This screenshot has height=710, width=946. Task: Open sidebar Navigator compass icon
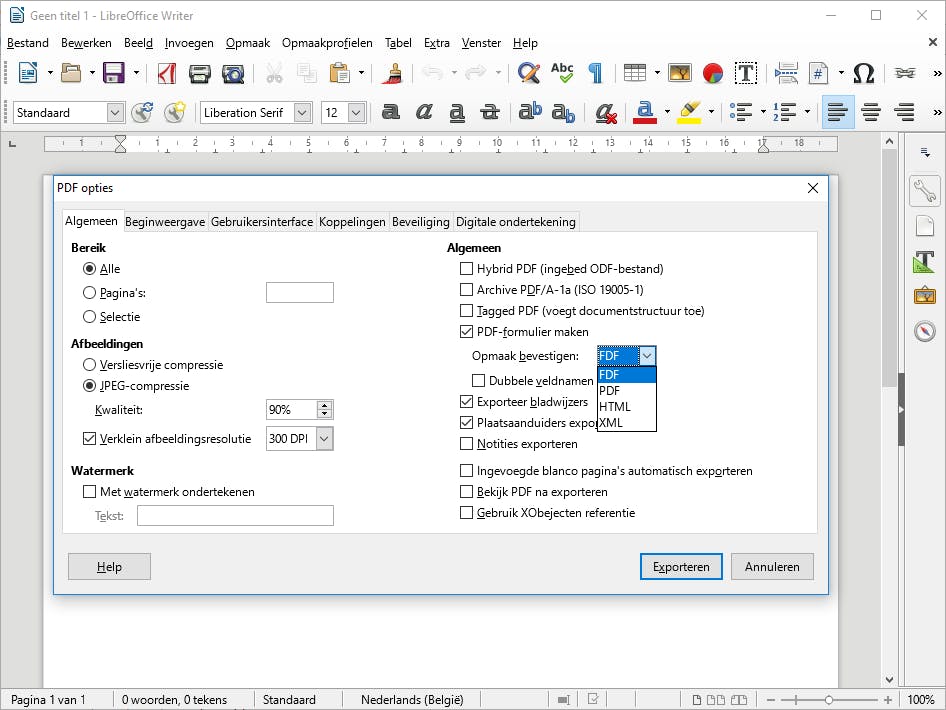[924, 331]
